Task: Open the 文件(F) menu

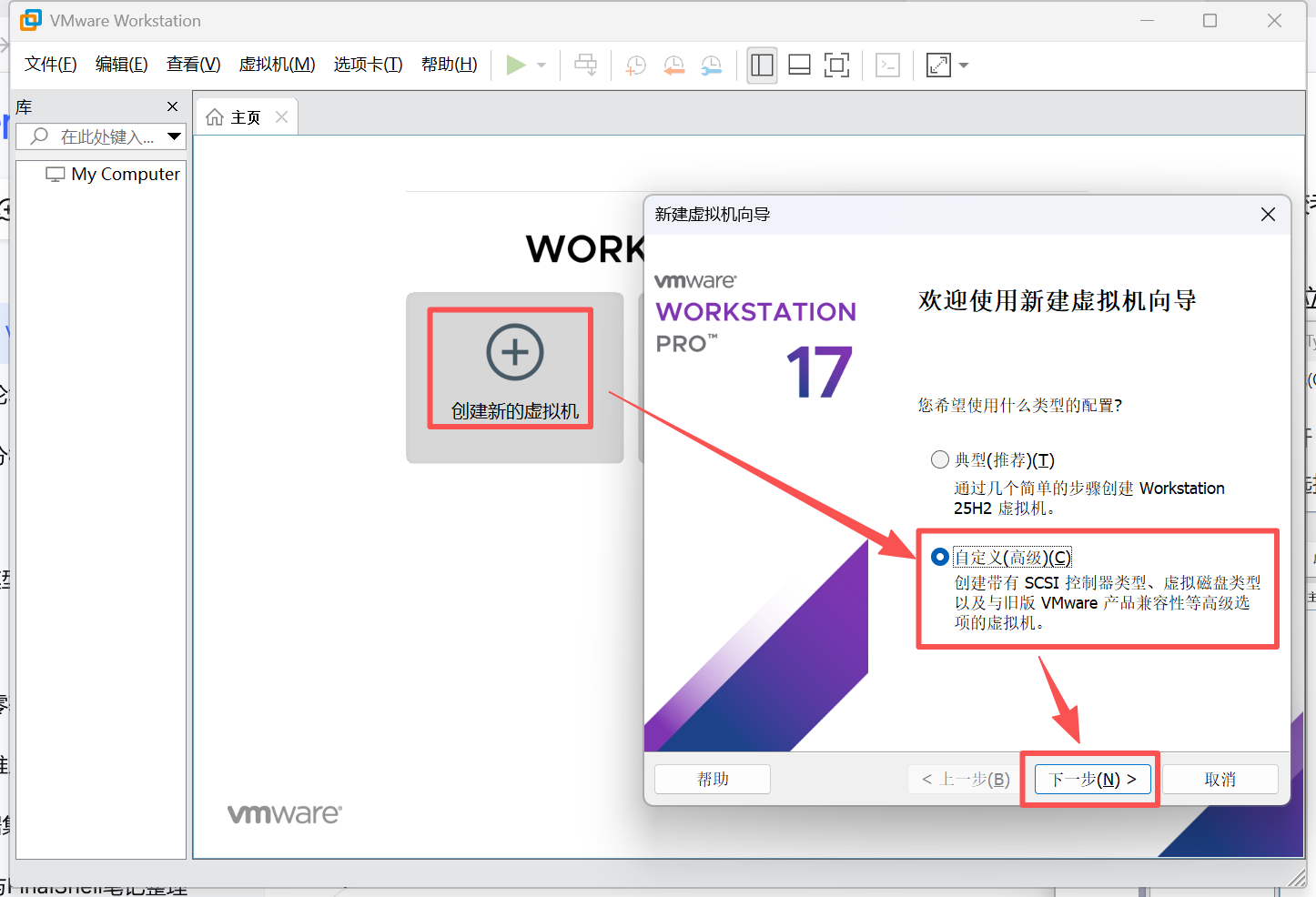Action: [50, 65]
